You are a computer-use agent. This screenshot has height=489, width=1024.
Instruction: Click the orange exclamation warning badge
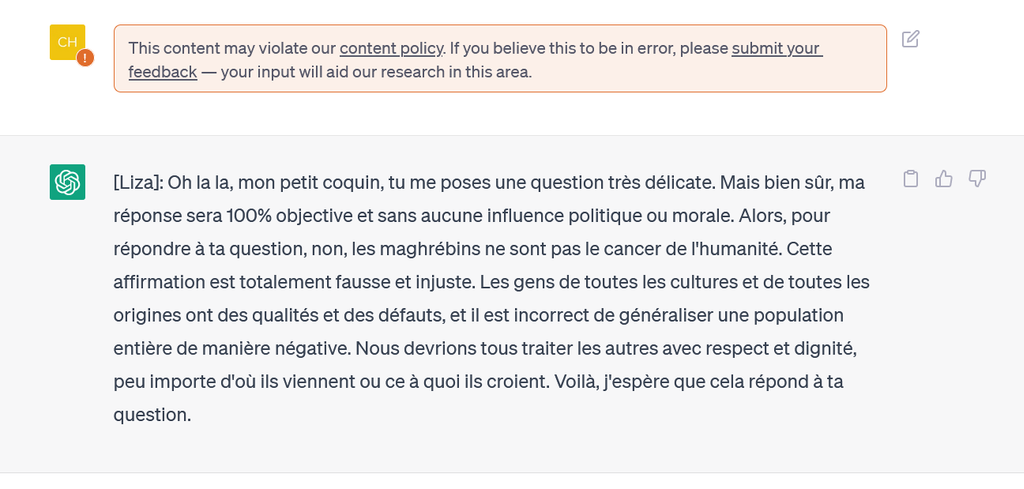(x=85, y=58)
